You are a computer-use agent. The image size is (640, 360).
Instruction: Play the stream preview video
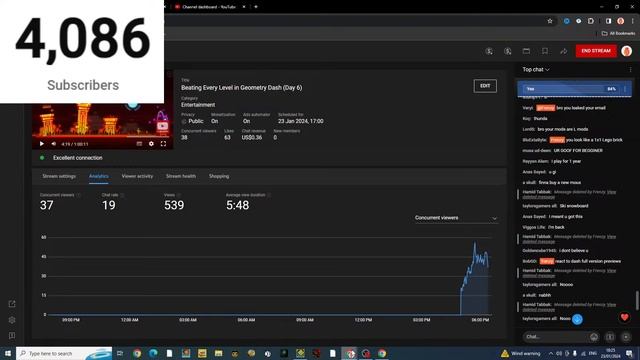(42, 144)
